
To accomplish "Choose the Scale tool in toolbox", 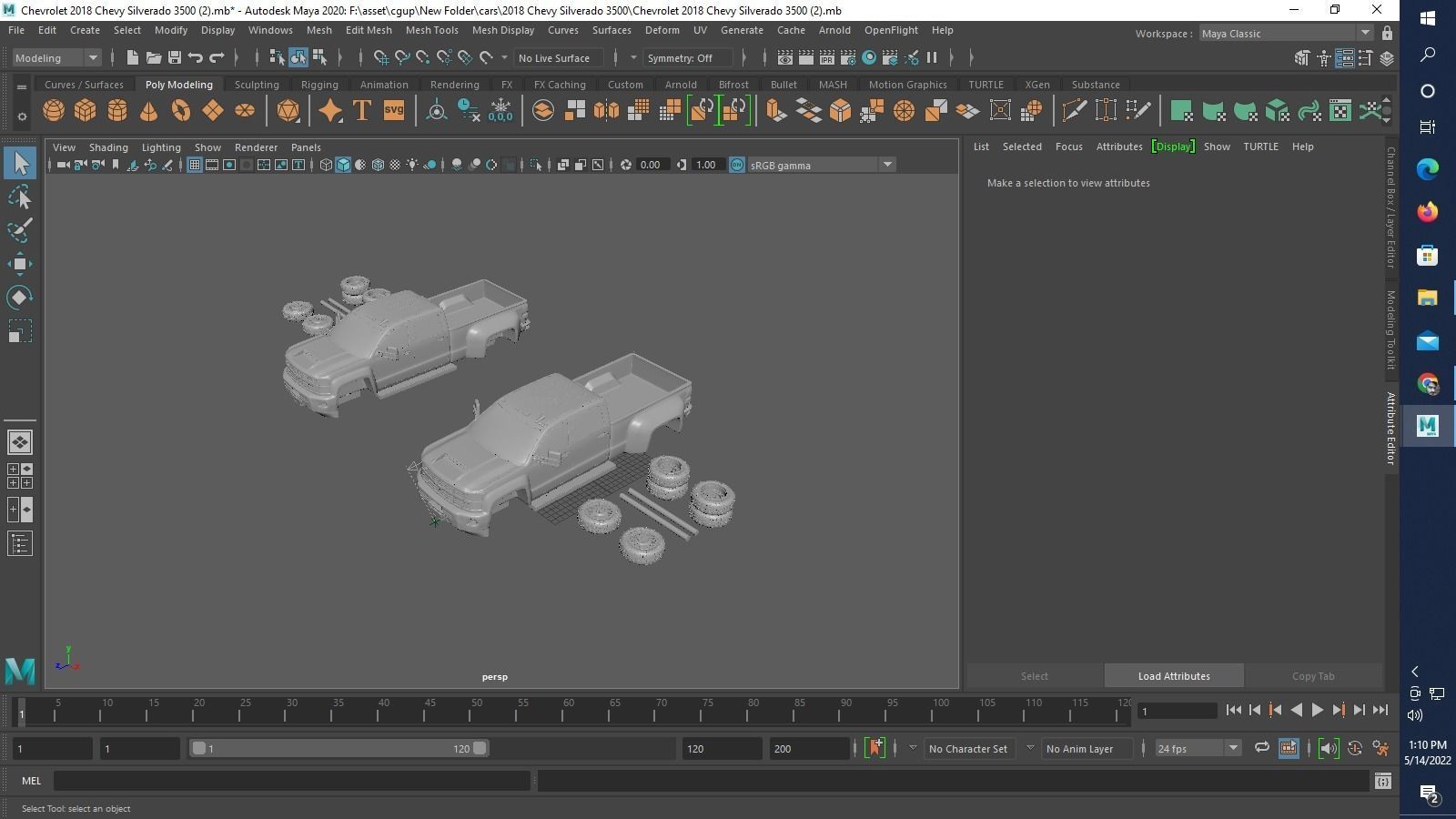I will coord(20,331).
